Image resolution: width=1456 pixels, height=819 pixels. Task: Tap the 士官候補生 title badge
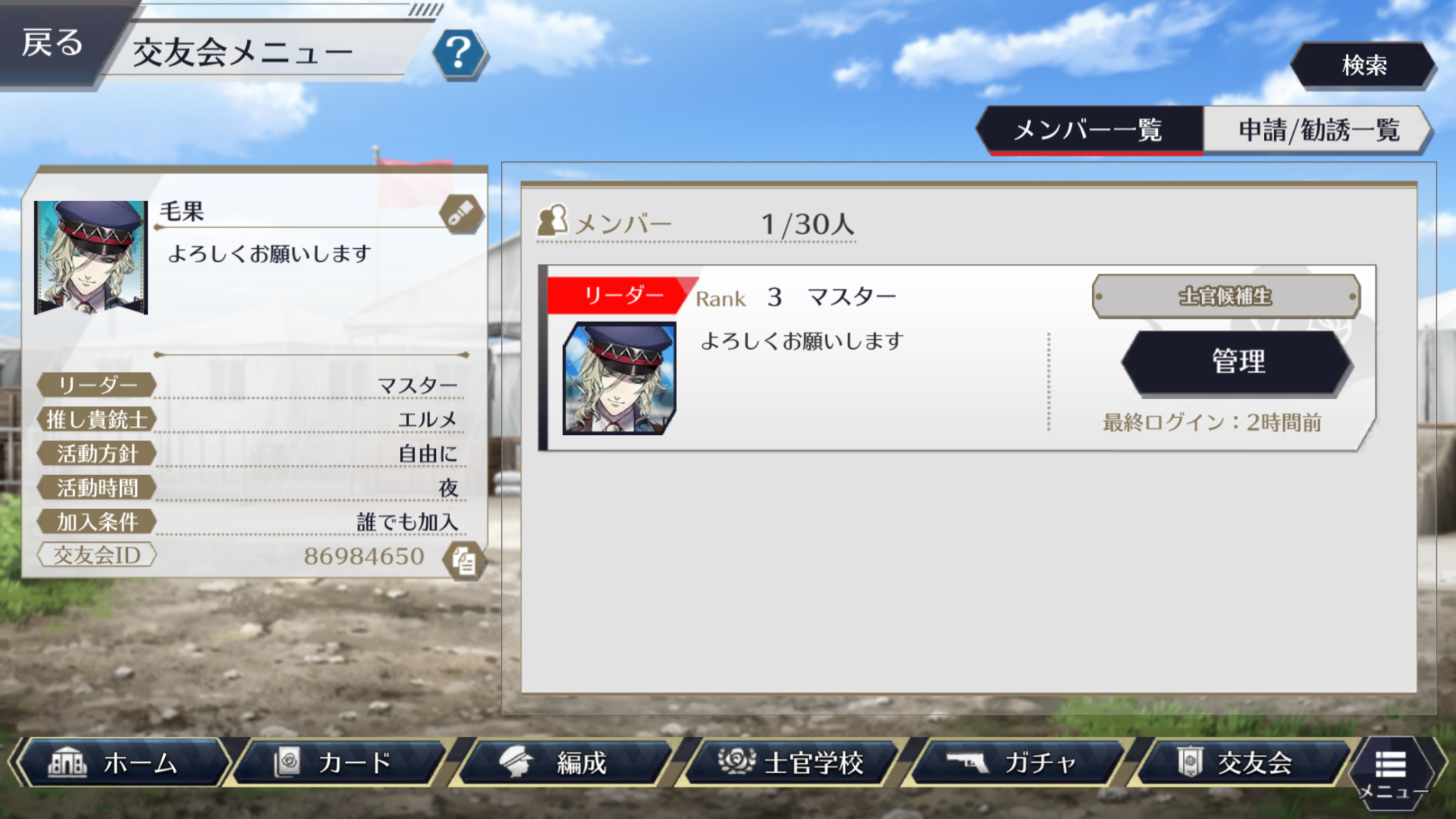click(x=1226, y=296)
